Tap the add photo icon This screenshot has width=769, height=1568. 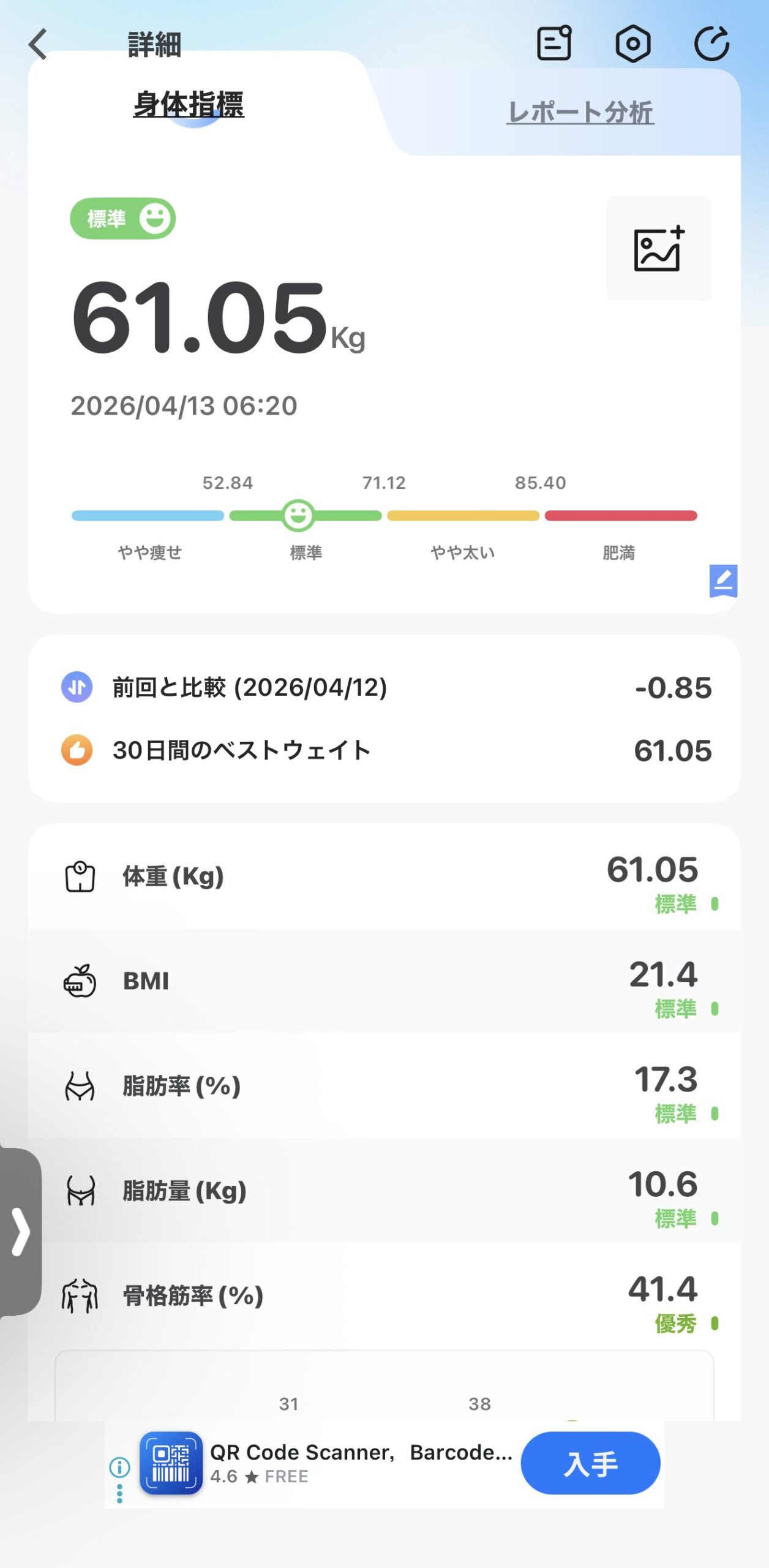click(x=658, y=249)
